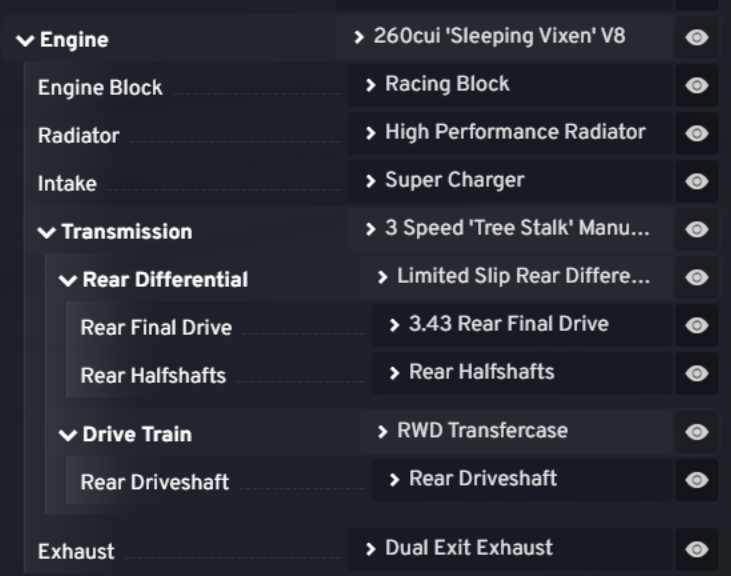This screenshot has width=731, height=576.
Task: Toggle eye icon for 3 Speed transmission
Action: [x=697, y=229]
